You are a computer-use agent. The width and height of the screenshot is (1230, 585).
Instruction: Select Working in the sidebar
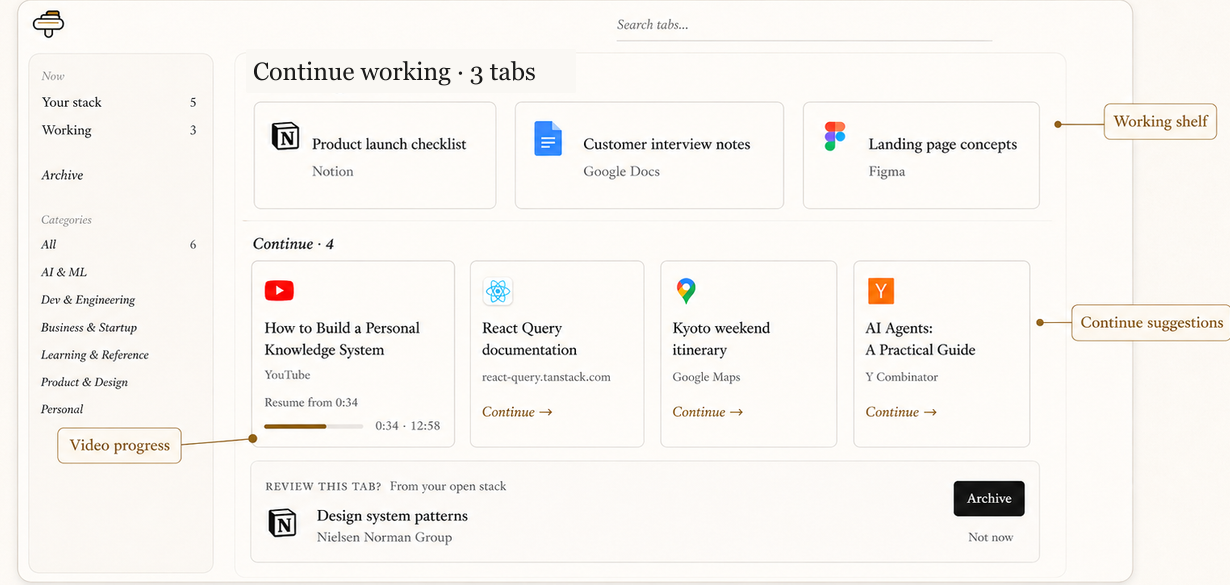click(x=119, y=130)
